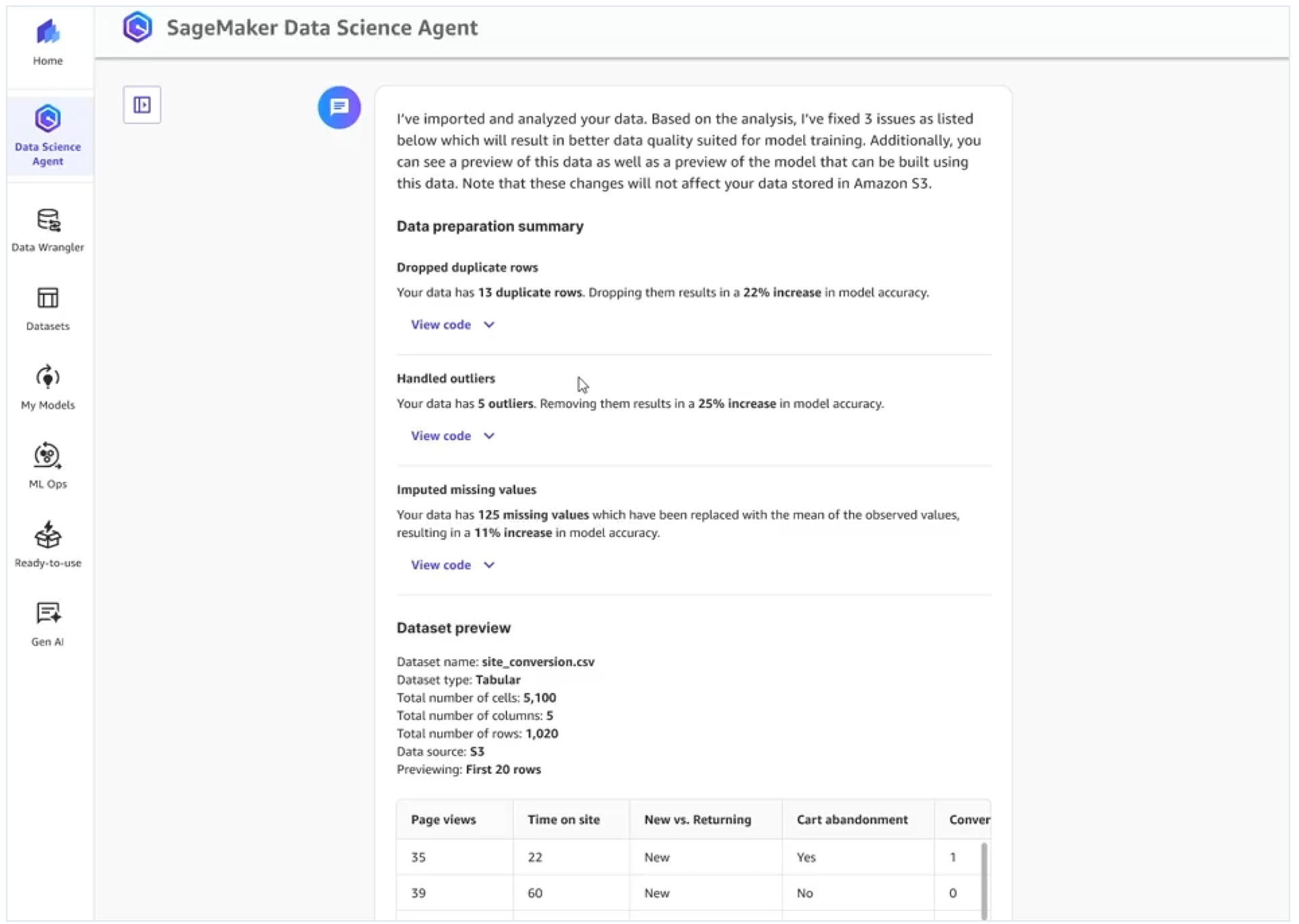Open the Home icon in sidebar
1299x924 pixels.
(x=47, y=31)
